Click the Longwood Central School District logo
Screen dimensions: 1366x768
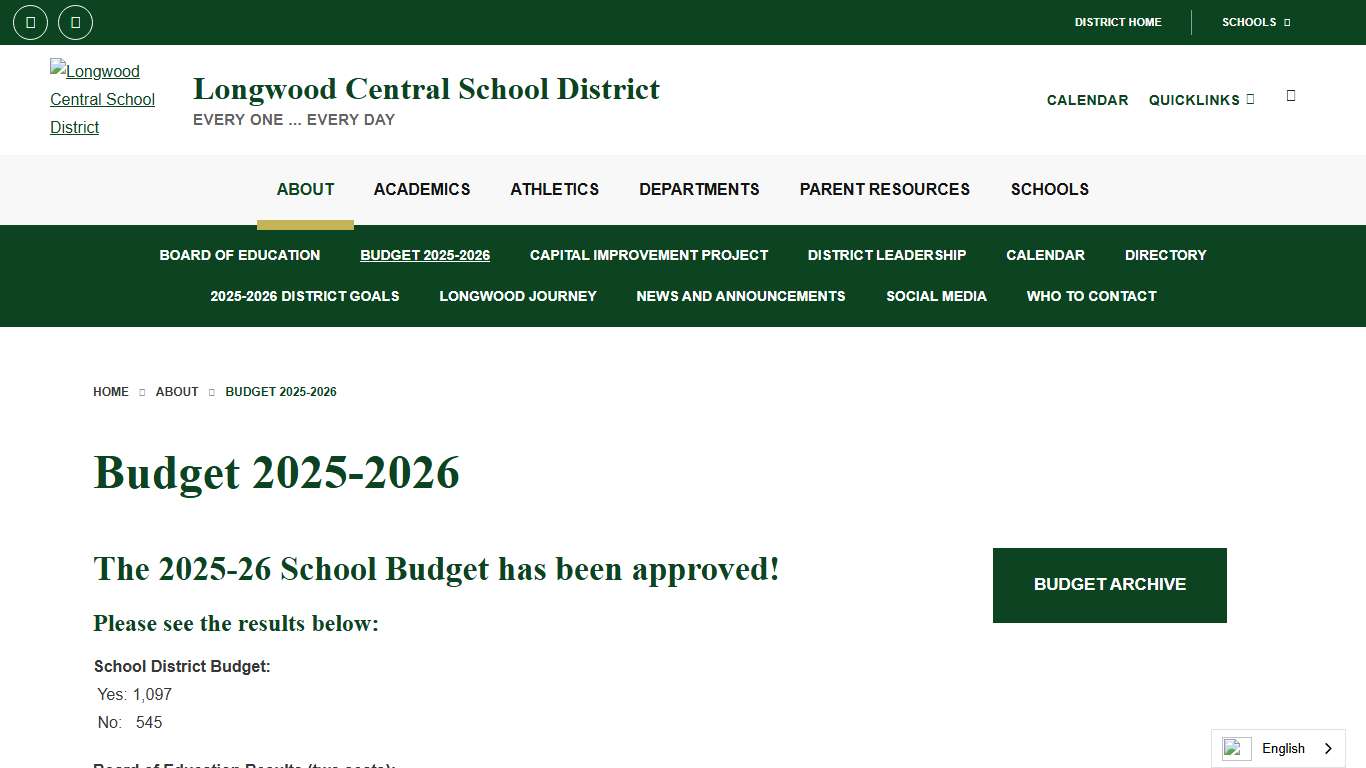point(103,99)
